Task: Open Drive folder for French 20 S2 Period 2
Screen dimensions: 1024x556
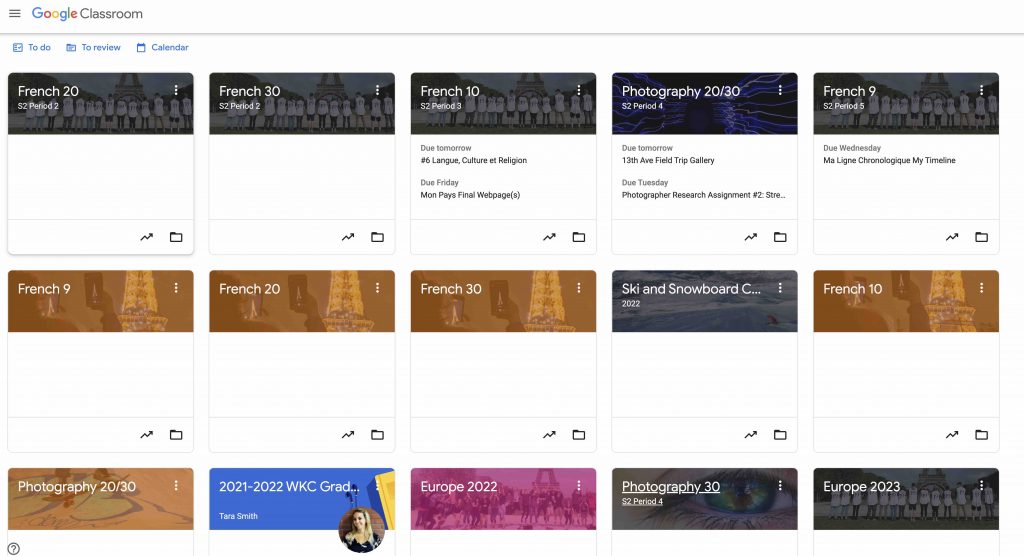Action: point(176,237)
